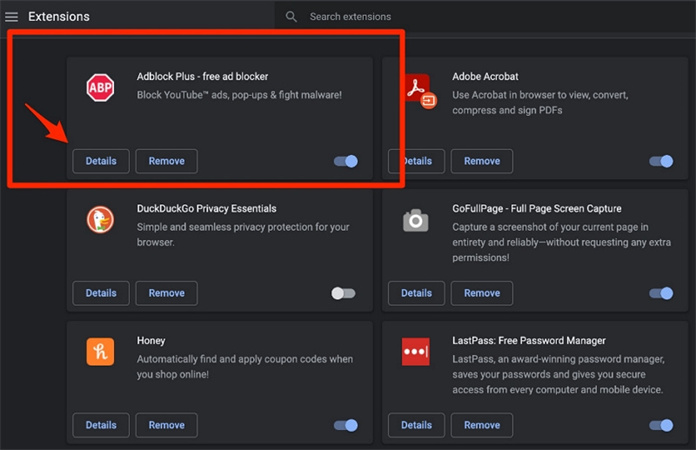Disable the Adblock Plus extension toggle
696x450 pixels.
point(345,161)
